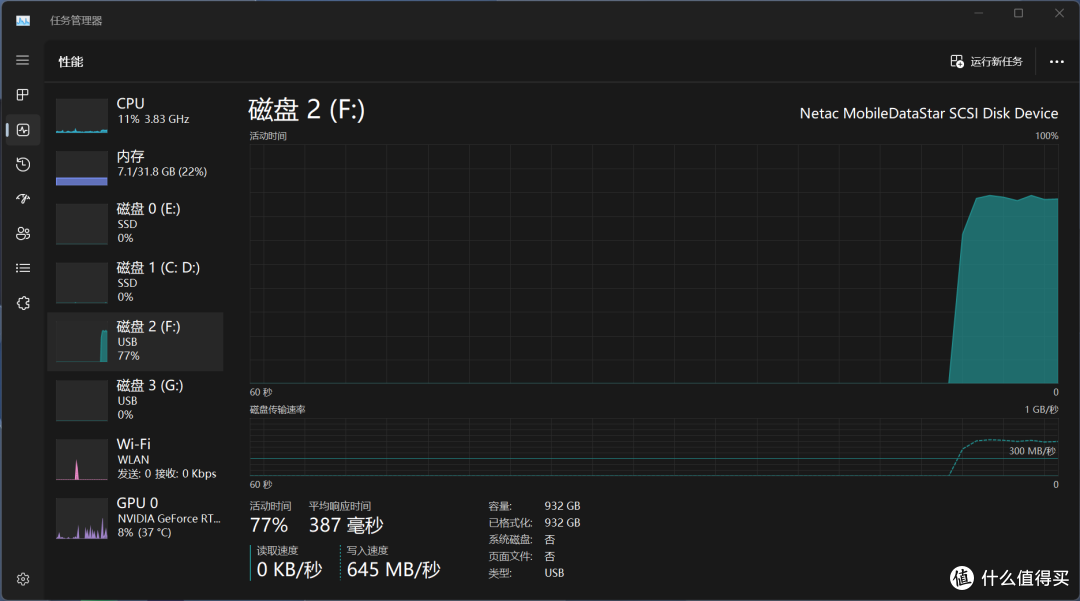1080x601 pixels.
Task: Select 磁盘 2 (F:) entry
Action: pos(136,341)
